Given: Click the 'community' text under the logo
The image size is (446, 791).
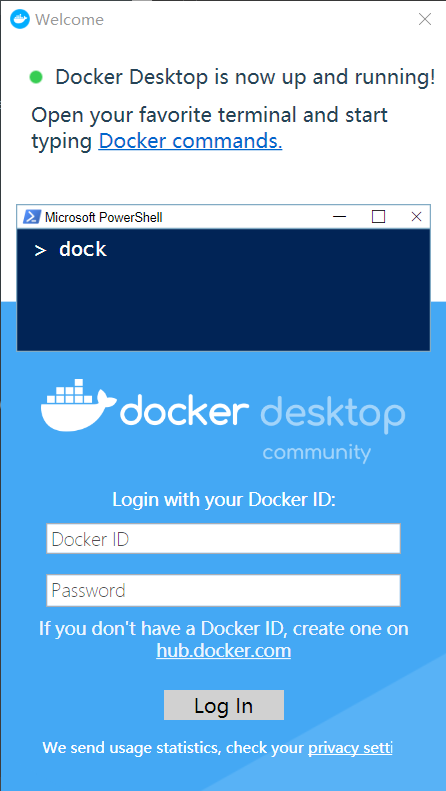Looking at the screenshot, I should tap(316, 452).
